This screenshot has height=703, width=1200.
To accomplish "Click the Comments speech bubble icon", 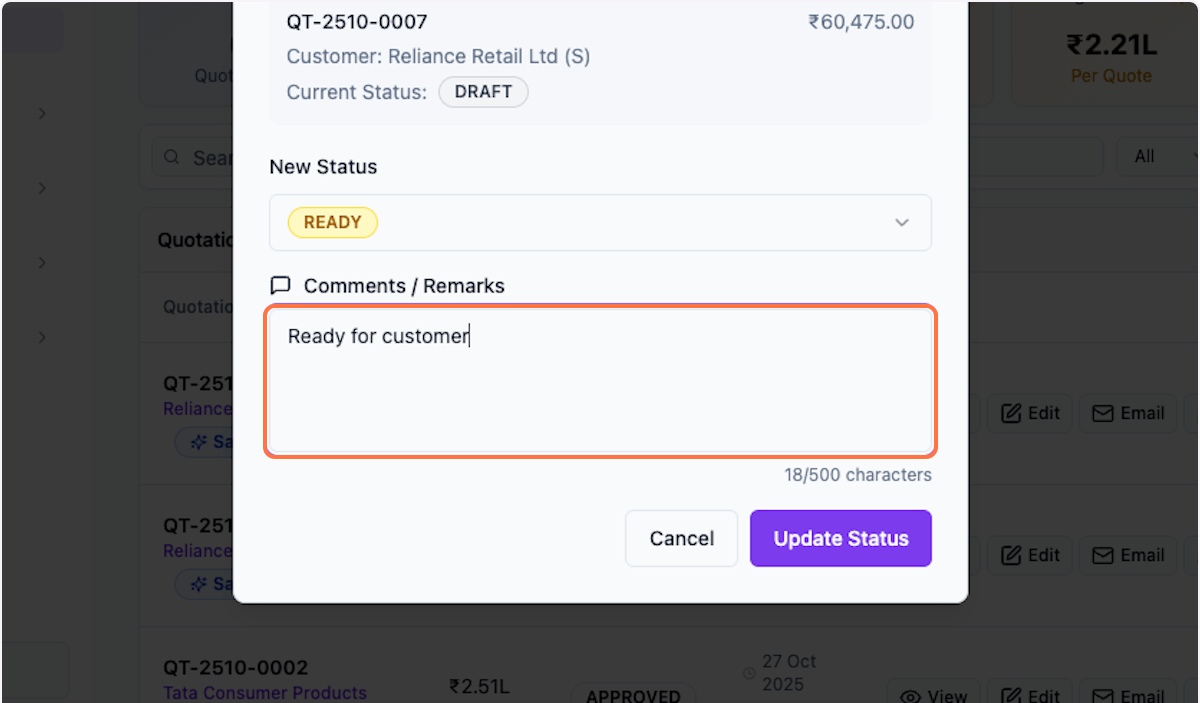I will point(280,286).
